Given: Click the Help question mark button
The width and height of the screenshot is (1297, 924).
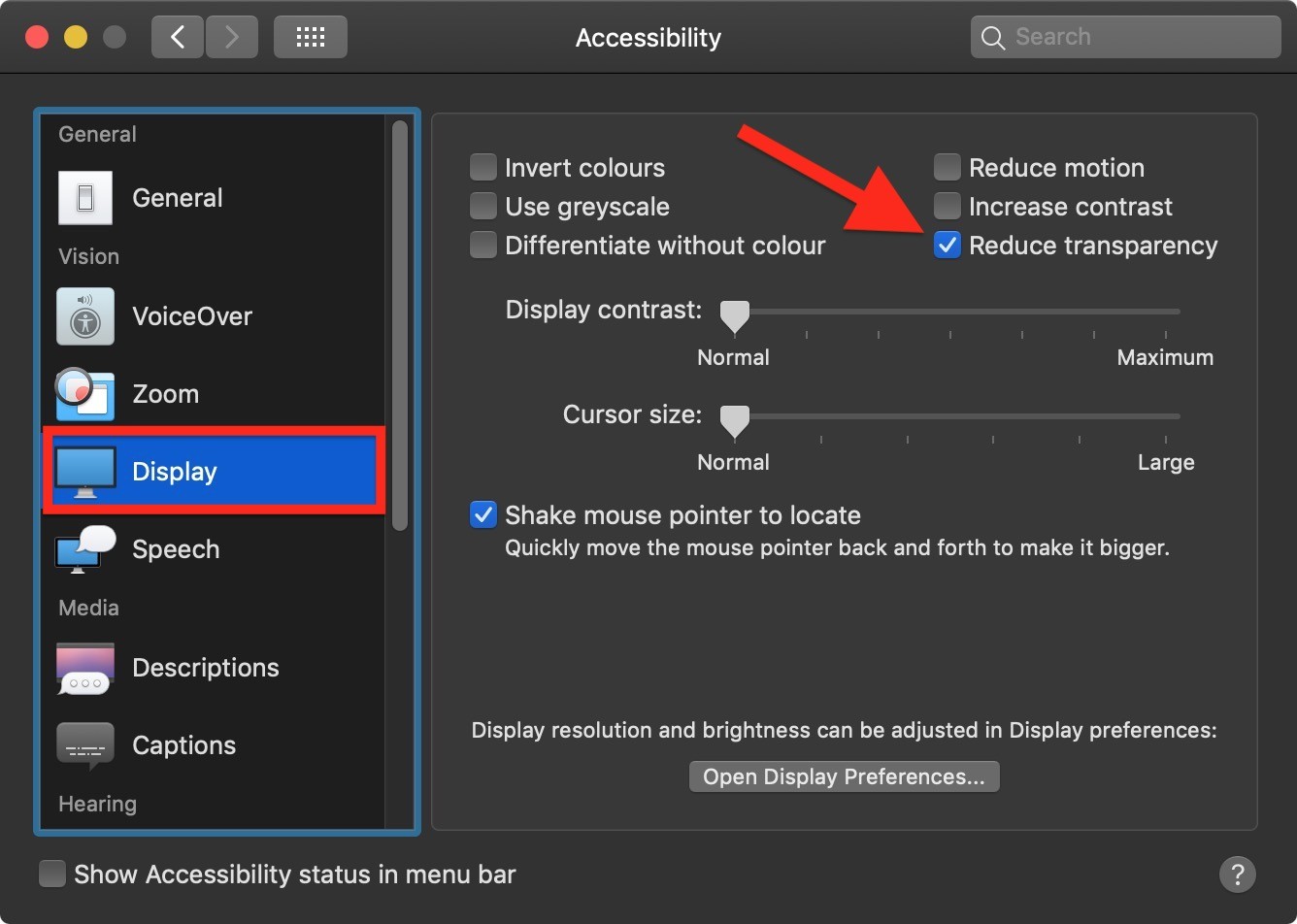Looking at the screenshot, I should click(1237, 874).
